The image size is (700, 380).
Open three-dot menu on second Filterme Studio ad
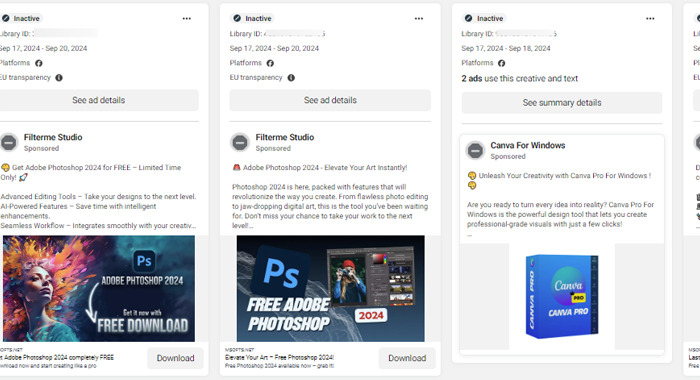pyautogui.click(x=419, y=19)
